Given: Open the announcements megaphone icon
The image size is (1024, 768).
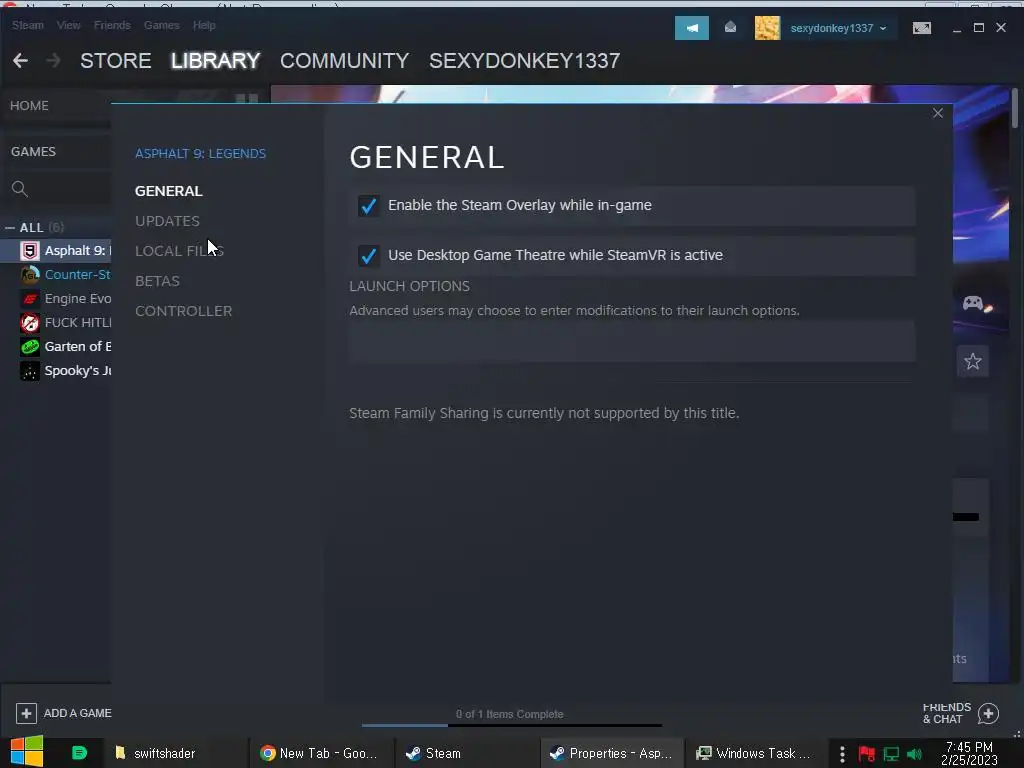Looking at the screenshot, I should click(692, 28).
